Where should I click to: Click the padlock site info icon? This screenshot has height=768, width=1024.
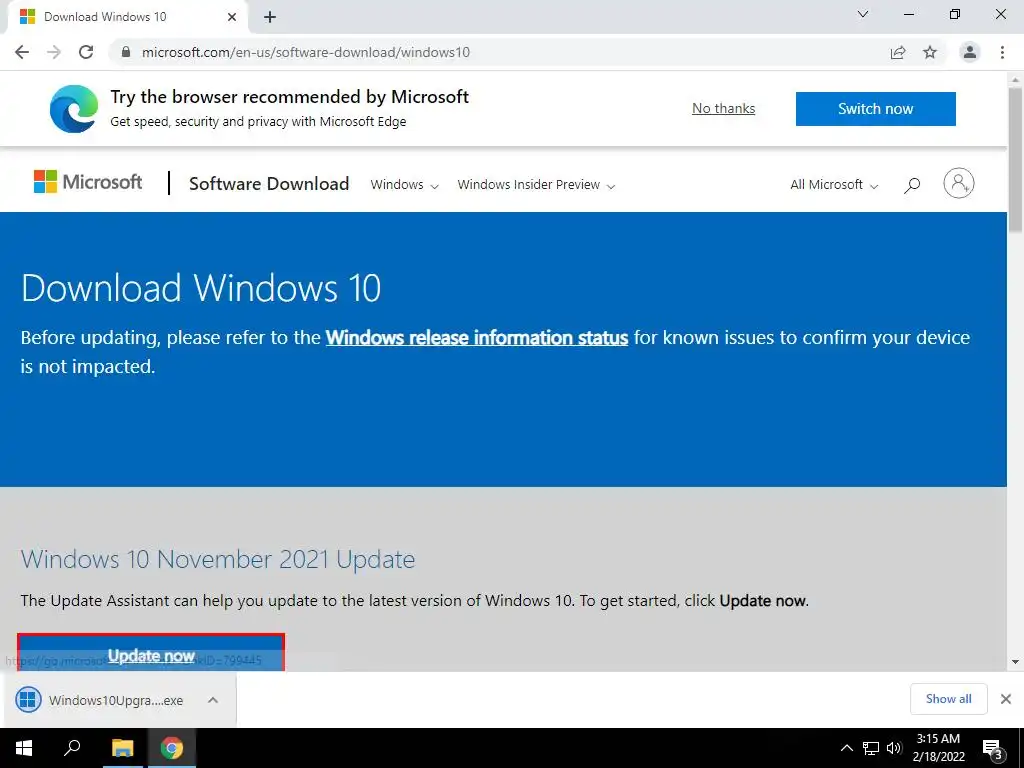tap(127, 52)
